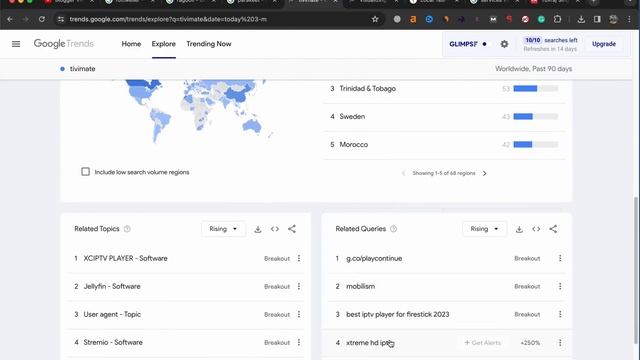Open XCIPTV PLAYER - Software topic
The width and height of the screenshot is (640, 360).
pos(125,258)
